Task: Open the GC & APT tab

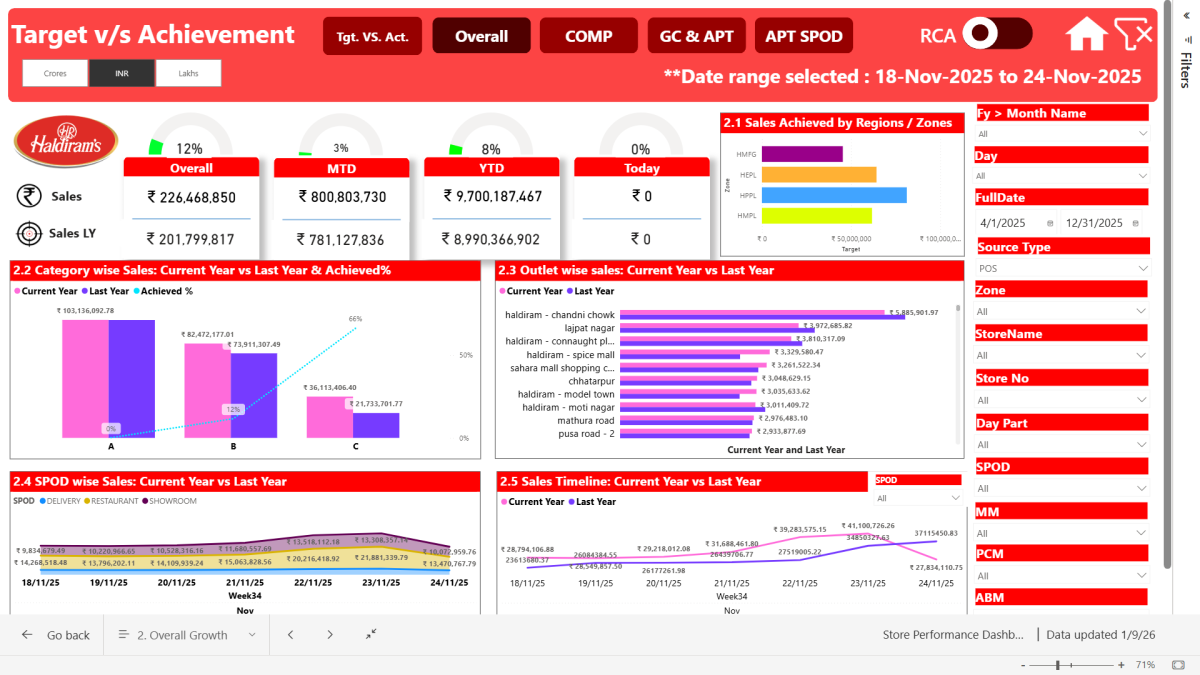Action: pos(696,36)
